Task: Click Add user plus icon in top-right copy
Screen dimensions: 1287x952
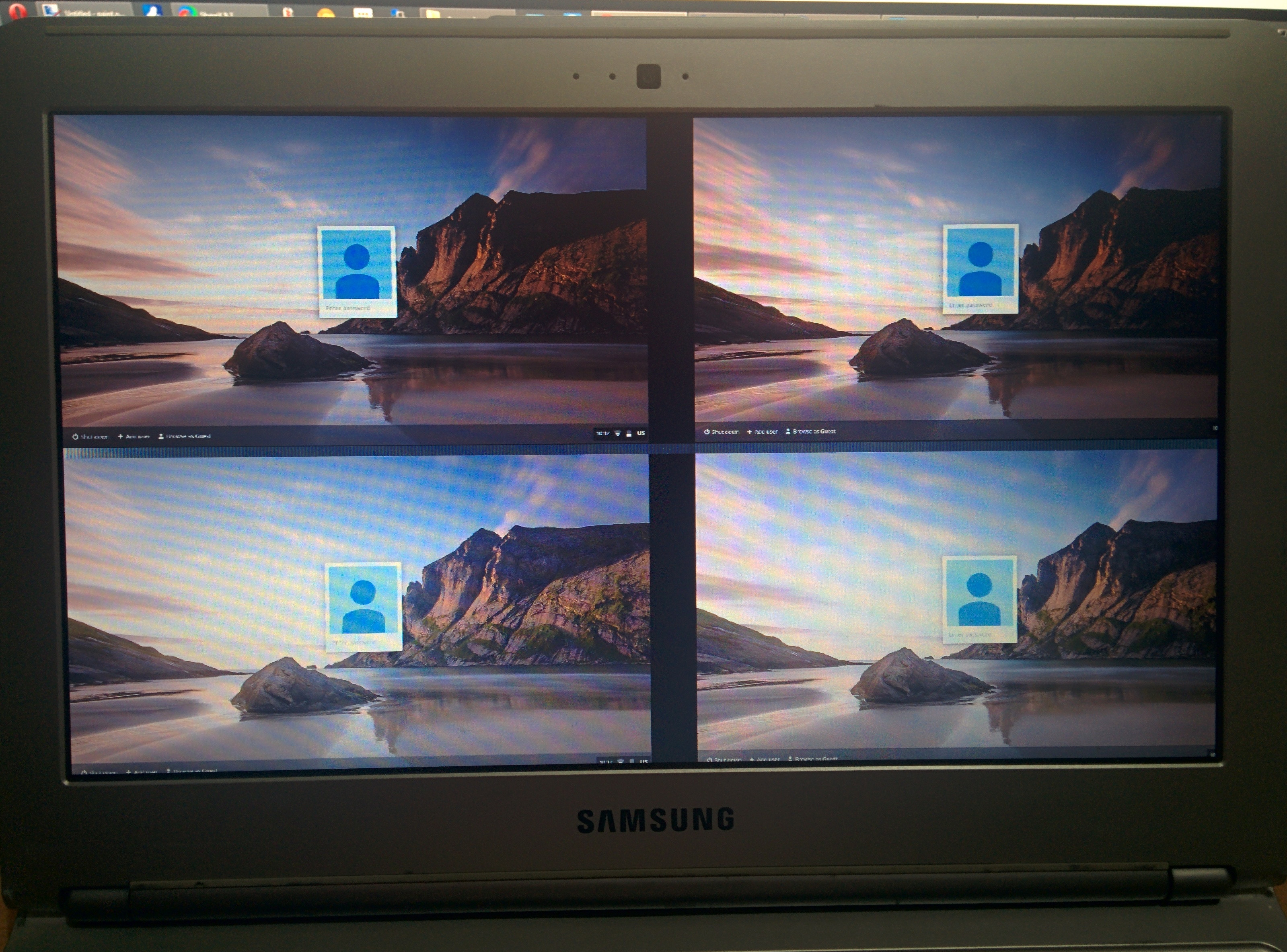Action: point(750,432)
